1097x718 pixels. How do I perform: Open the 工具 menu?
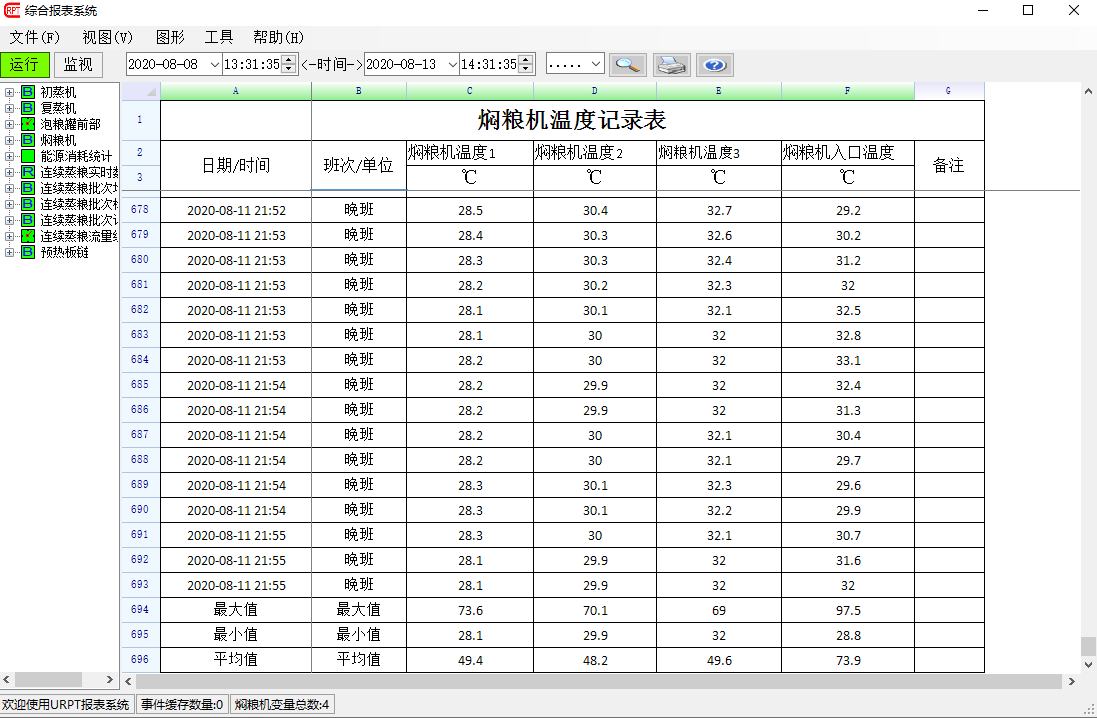pyautogui.click(x=218, y=37)
